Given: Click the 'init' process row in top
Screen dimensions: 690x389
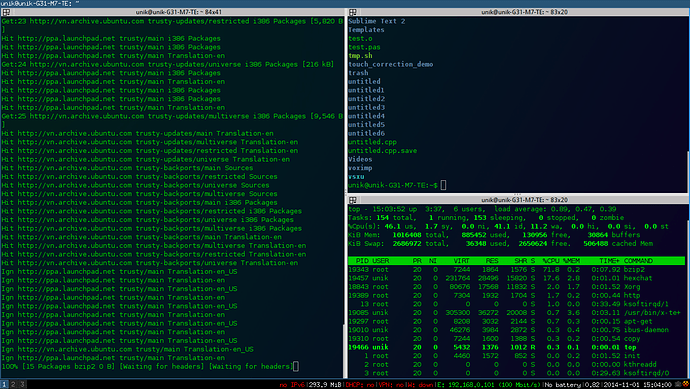Looking at the screenshot, I should pyautogui.click(x=516, y=356).
